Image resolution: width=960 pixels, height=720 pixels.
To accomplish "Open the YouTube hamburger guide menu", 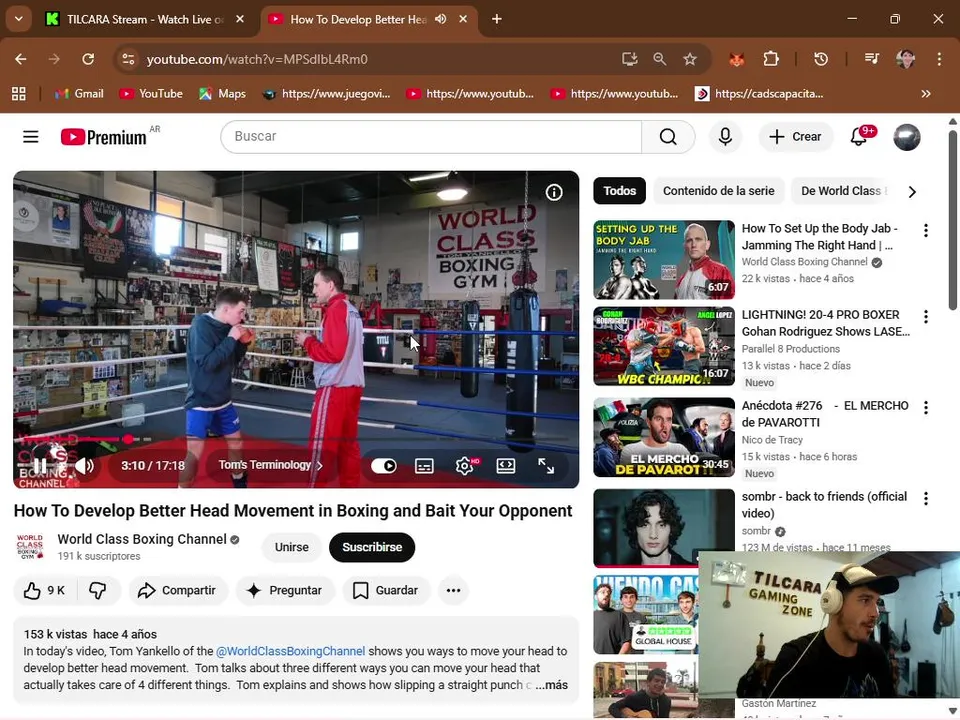I will 31,137.
